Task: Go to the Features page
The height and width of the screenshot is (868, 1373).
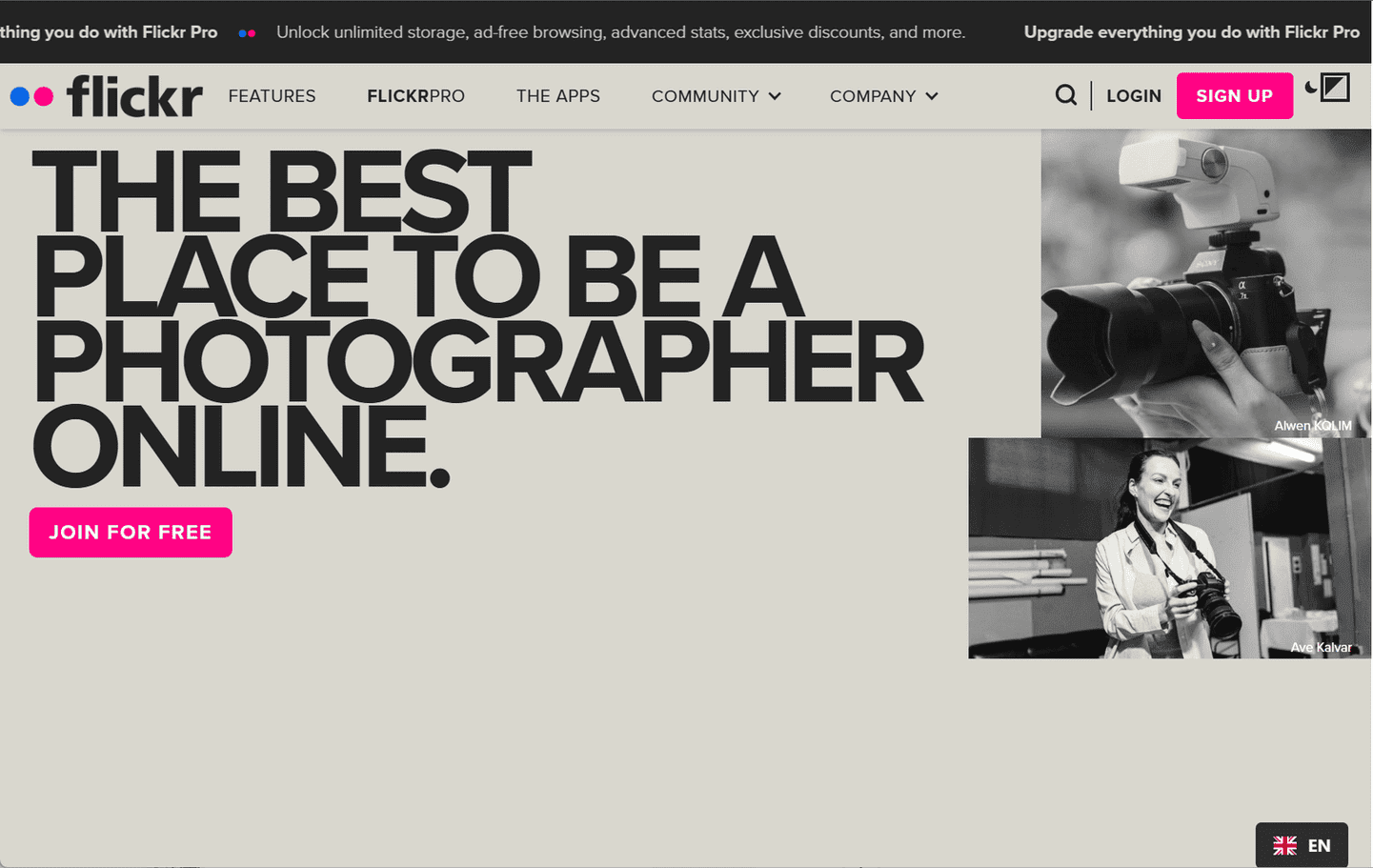Action: [x=272, y=96]
